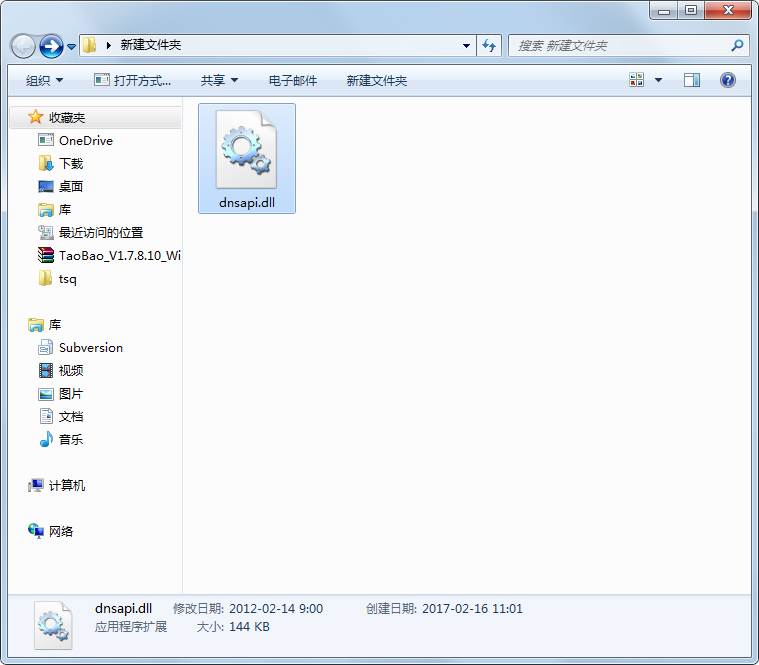Open the Help question mark icon
759x665 pixels.
[x=728, y=80]
